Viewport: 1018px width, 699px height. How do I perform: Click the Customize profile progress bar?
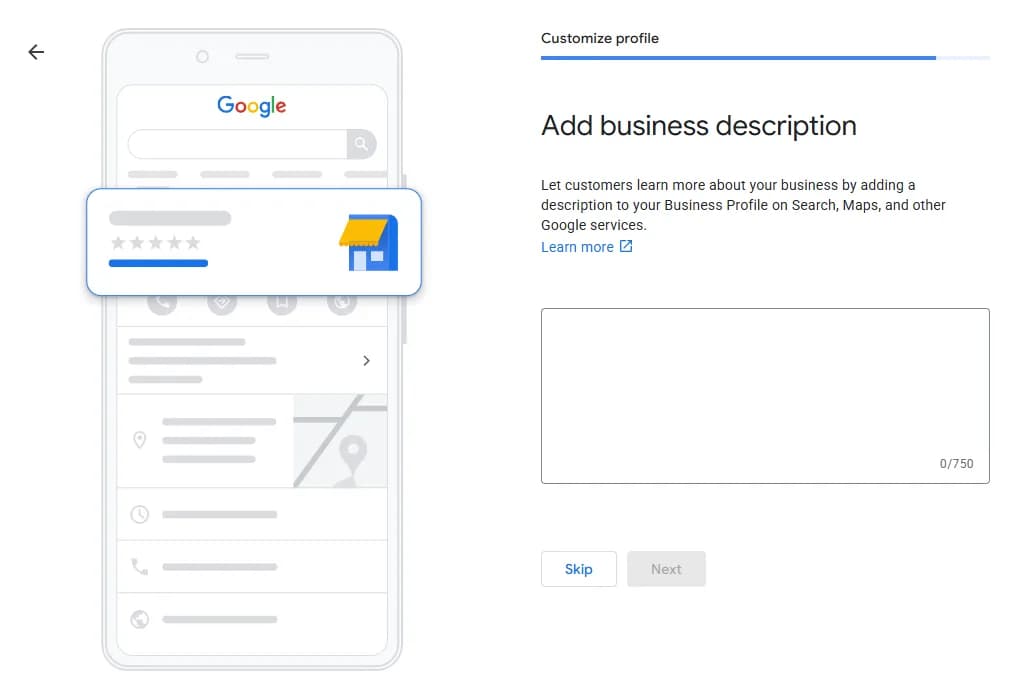tap(765, 58)
